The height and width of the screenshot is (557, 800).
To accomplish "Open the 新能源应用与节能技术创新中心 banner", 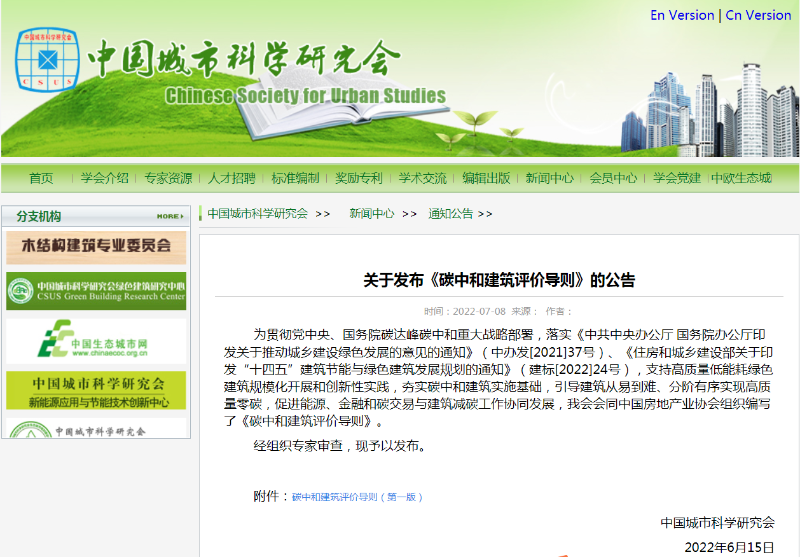I will (96, 391).
